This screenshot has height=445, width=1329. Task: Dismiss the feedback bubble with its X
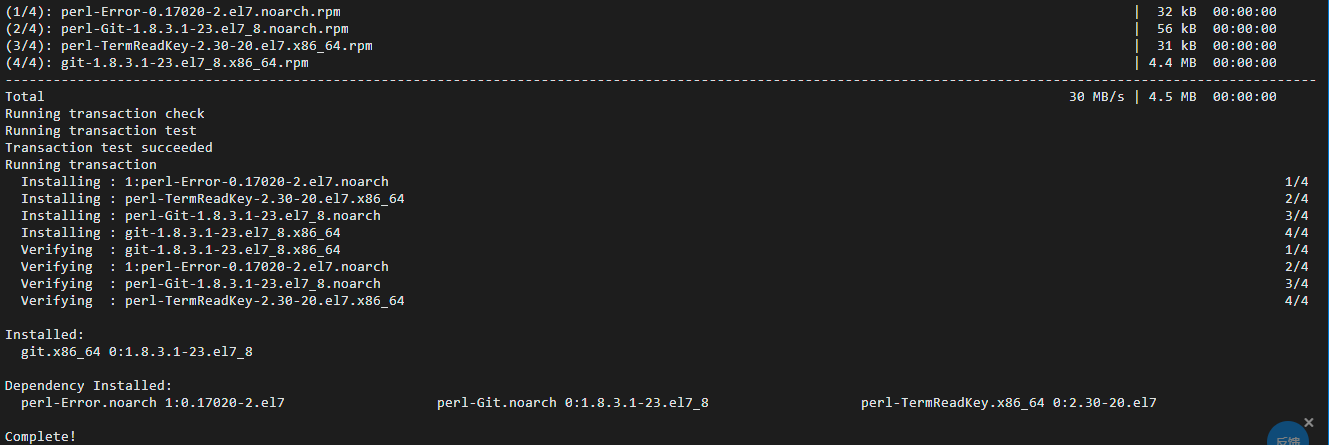pos(1310,422)
